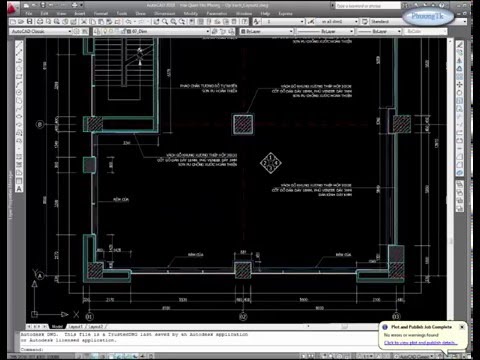Click the view plot and publish details link
480x360 pixels.
[x=421, y=343]
